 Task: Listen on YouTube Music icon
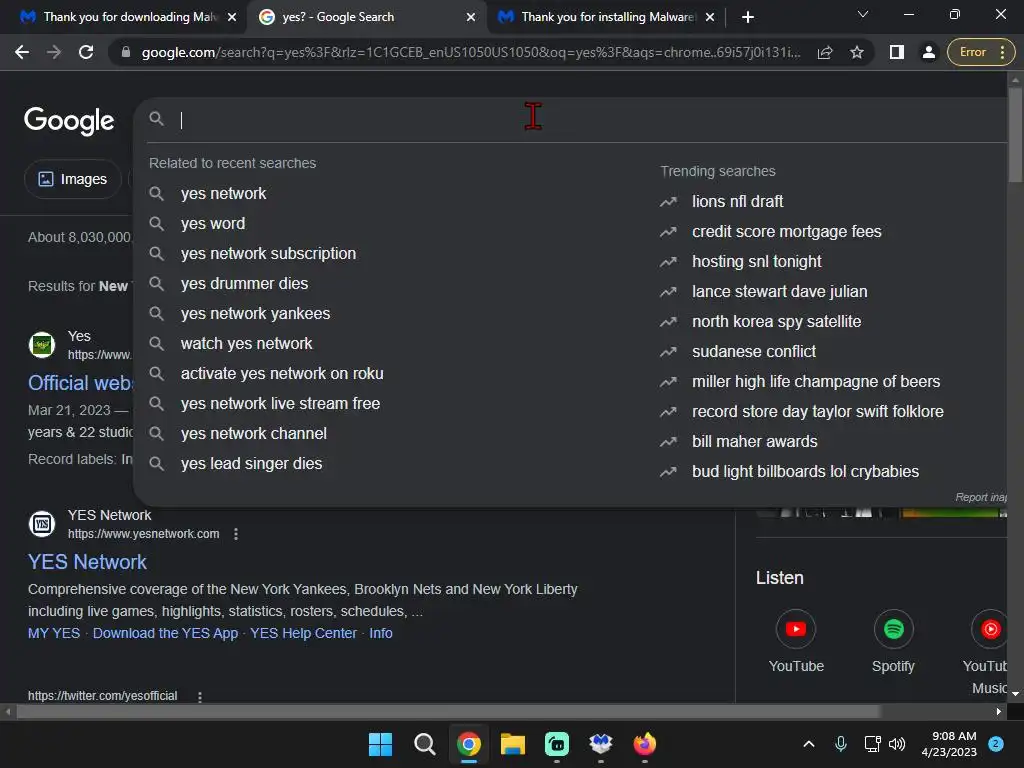[989, 629]
